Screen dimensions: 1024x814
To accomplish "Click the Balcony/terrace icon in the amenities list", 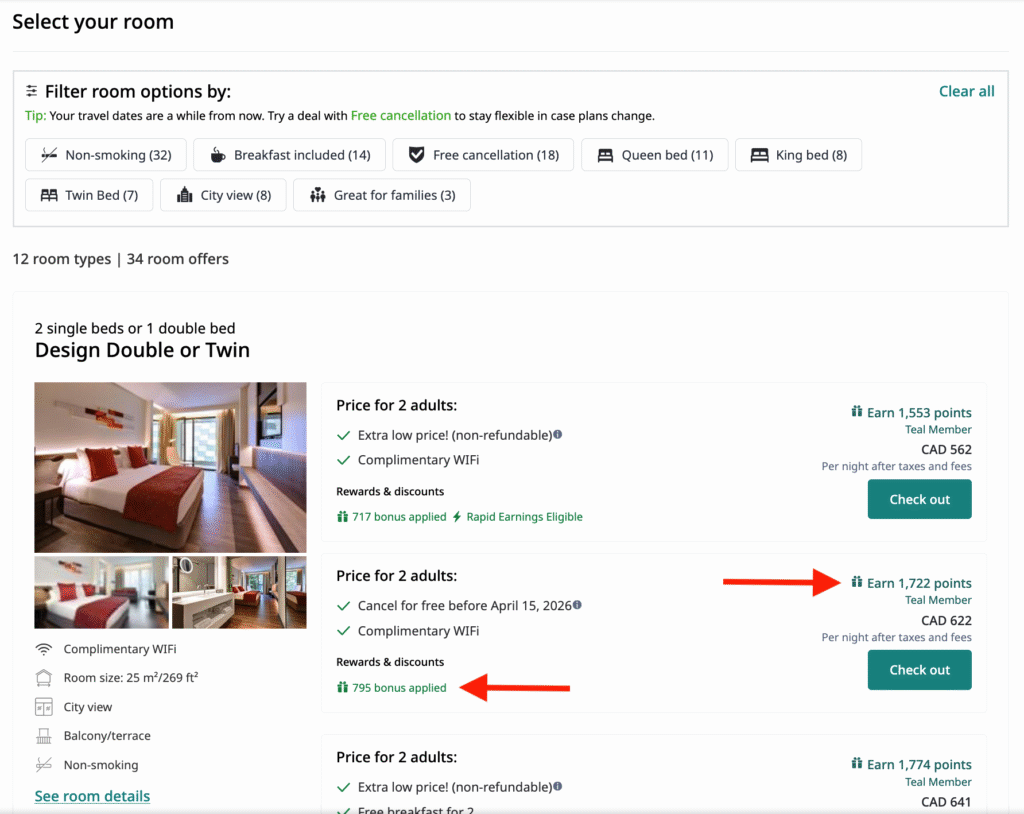I will [44, 735].
